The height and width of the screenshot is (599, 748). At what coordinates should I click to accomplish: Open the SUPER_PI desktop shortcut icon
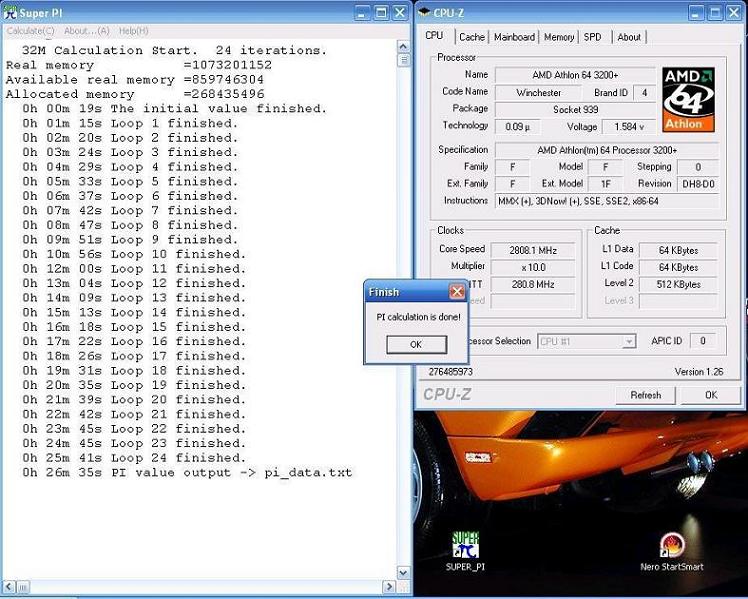pos(465,546)
